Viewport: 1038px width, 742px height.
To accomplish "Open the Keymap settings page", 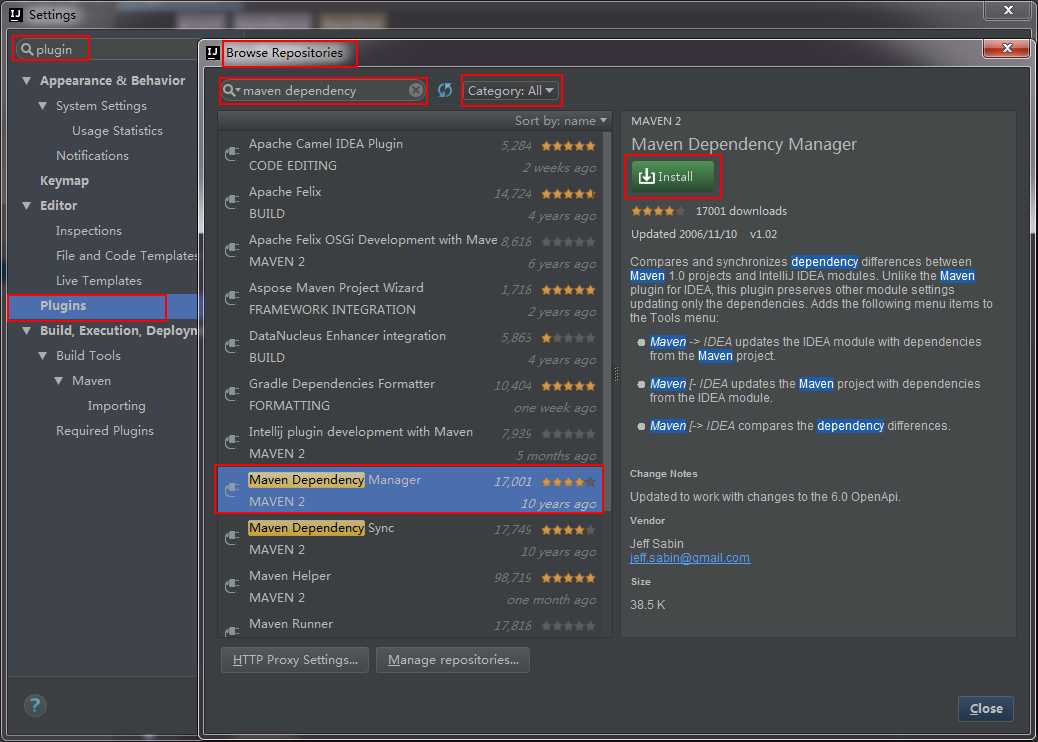I will pyautogui.click(x=64, y=181).
